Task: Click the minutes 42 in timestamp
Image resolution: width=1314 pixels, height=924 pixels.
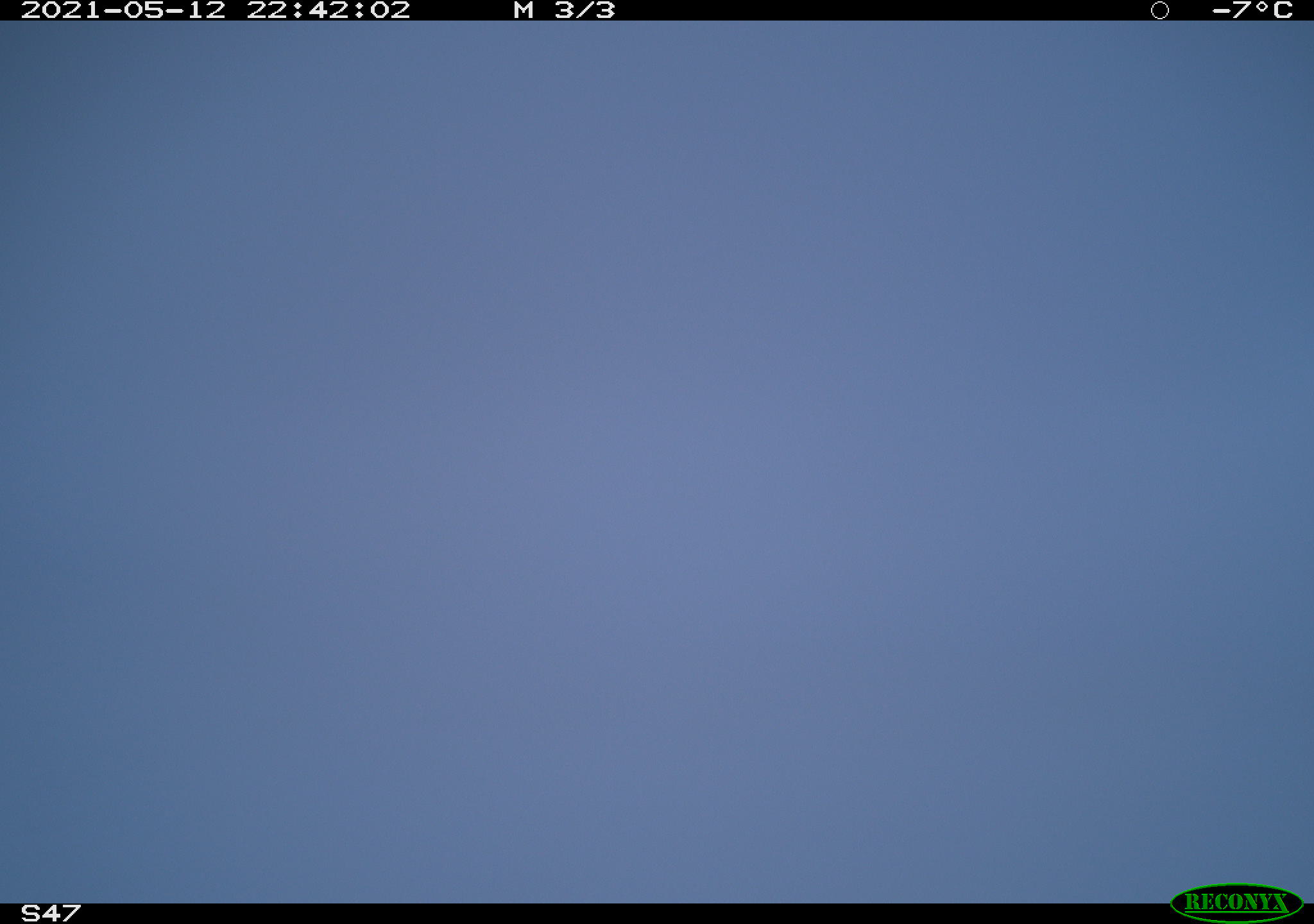Action: (x=328, y=10)
